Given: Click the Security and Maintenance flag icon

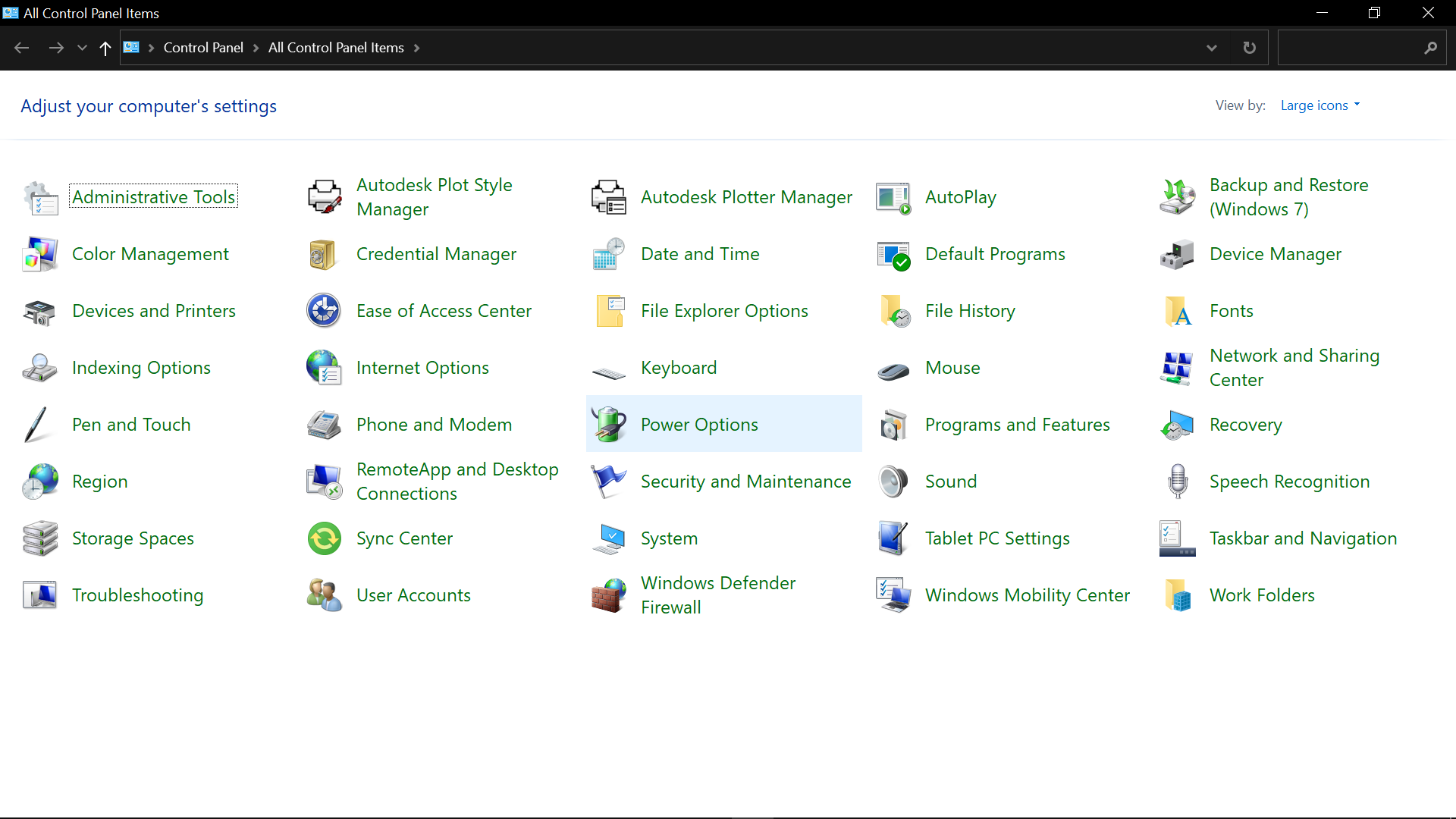Looking at the screenshot, I should tap(609, 482).
